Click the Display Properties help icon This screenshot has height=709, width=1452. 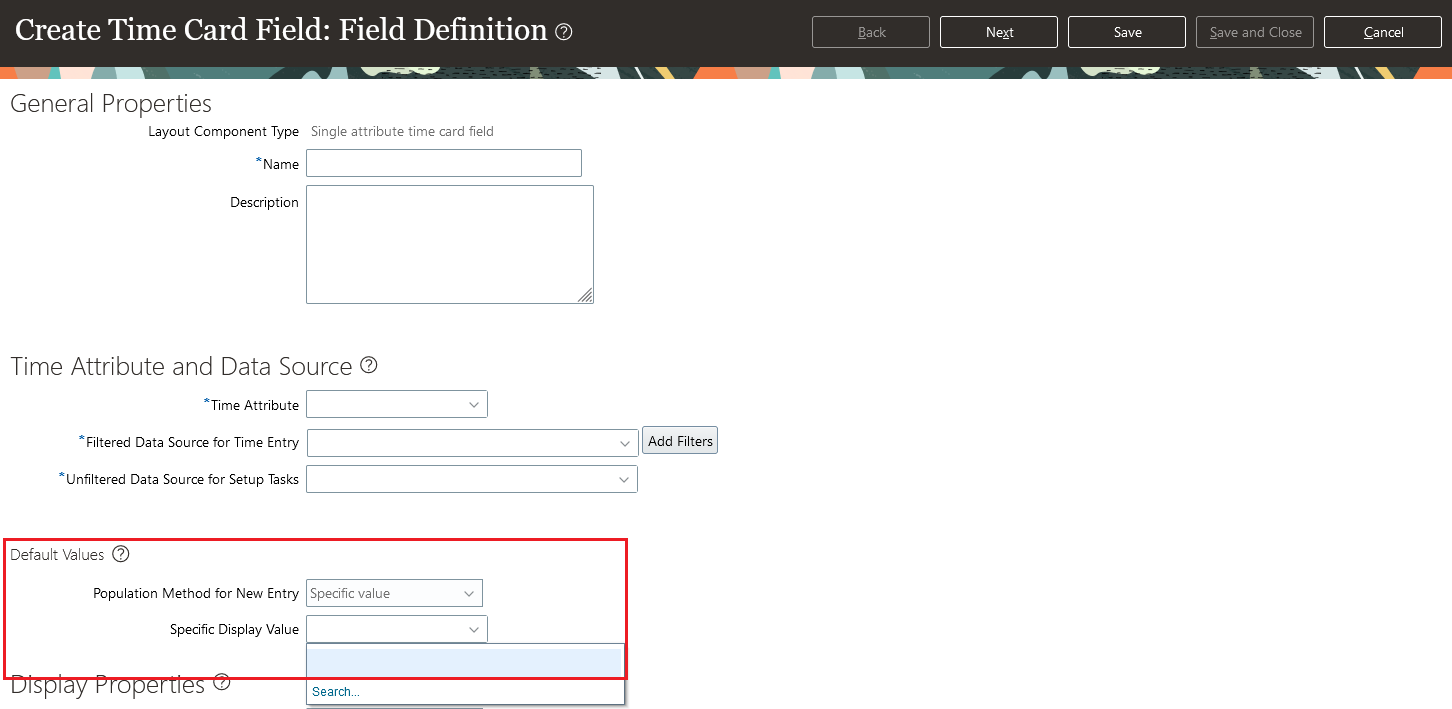tap(221, 681)
